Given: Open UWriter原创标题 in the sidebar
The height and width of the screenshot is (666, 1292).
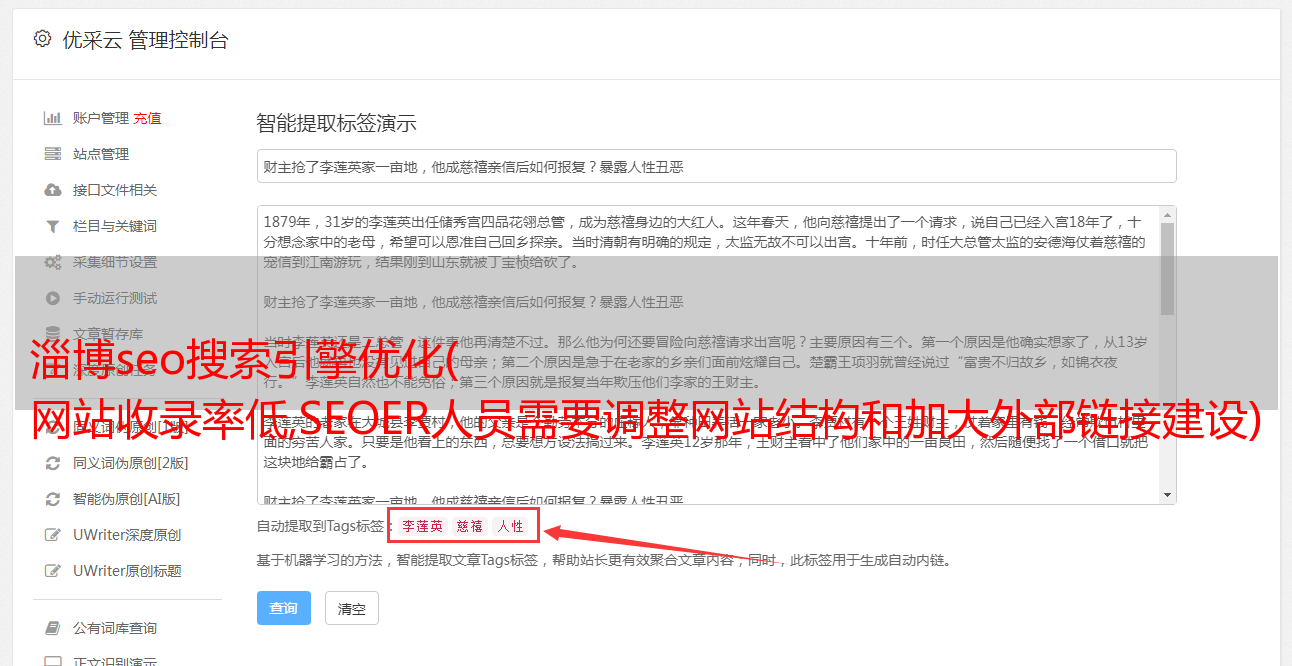Looking at the screenshot, I should click(x=127, y=571).
